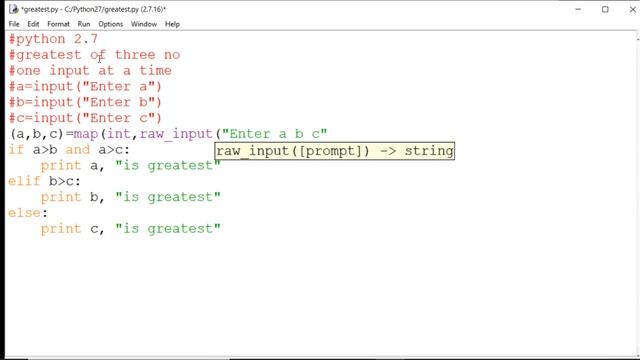Click the '#a=input("Enter a")' line
Image resolution: width=640 pixels, height=360 pixels.
pos(85,87)
